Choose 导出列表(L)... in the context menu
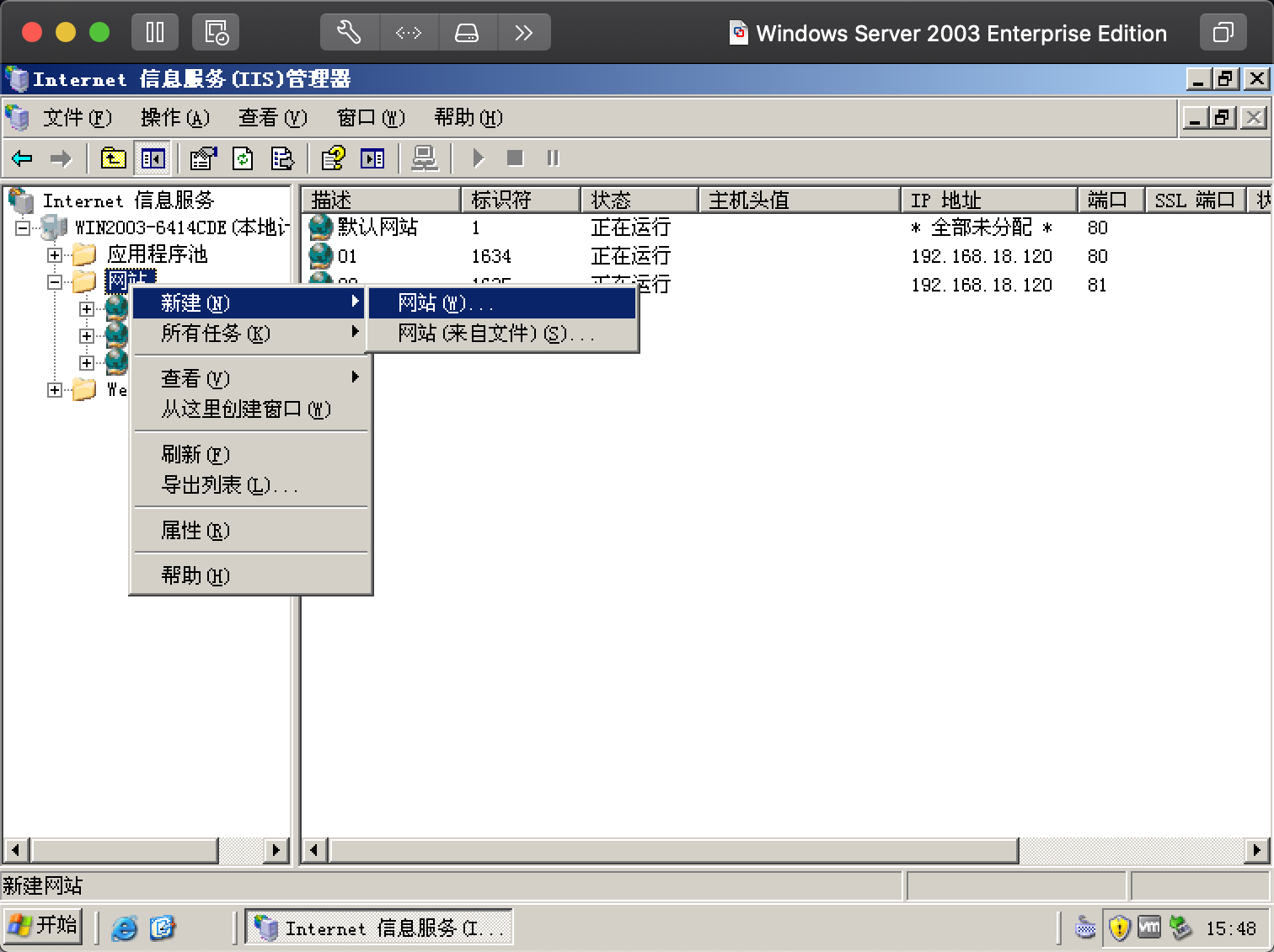The width and height of the screenshot is (1274, 952). pos(249,485)
